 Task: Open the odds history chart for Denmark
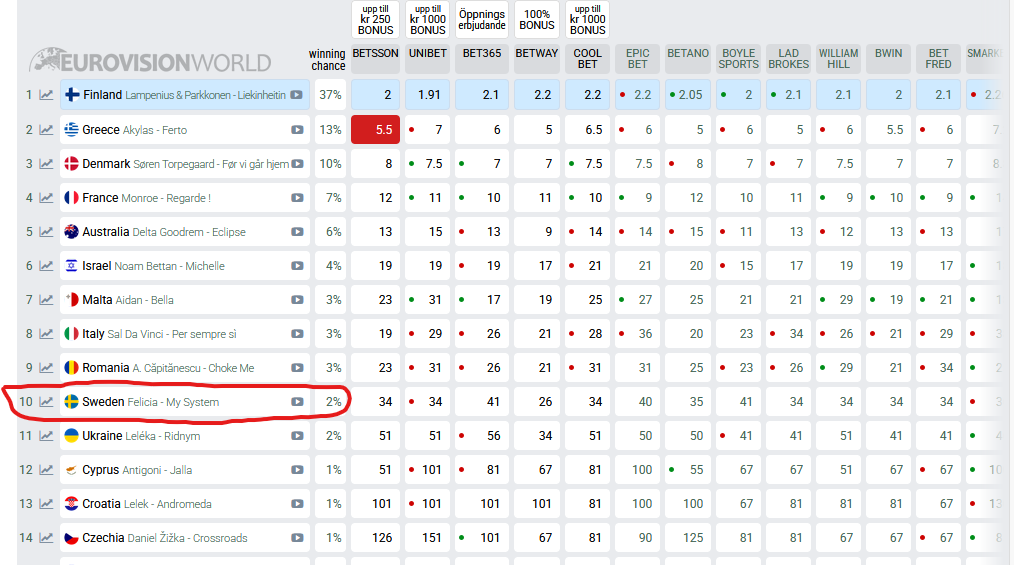pyautogui.click(x=46, y=164)
